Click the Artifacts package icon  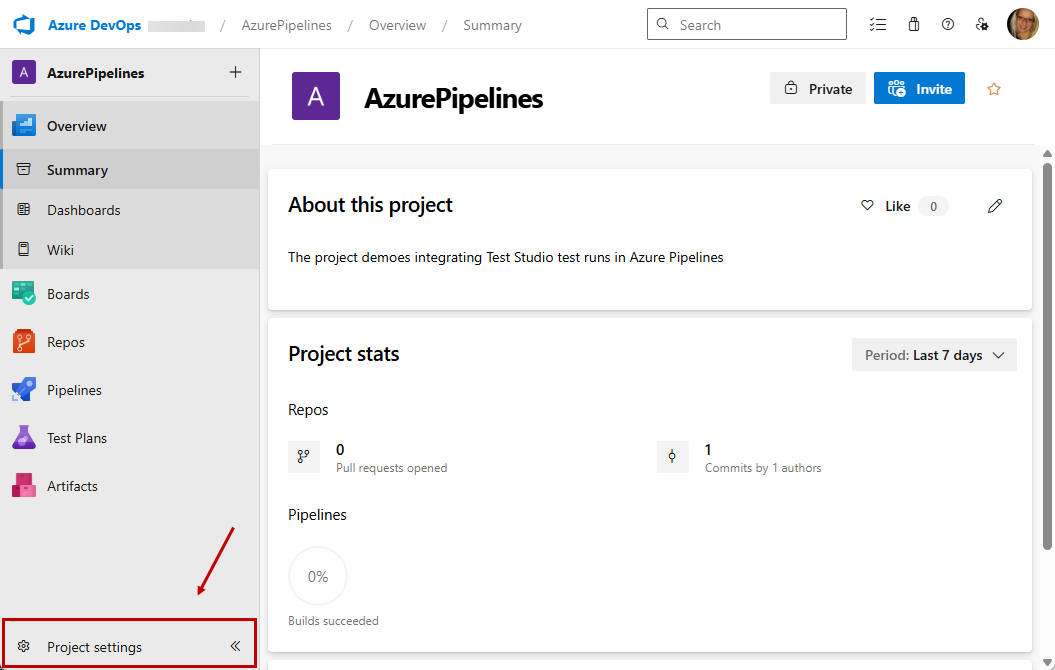(24, 485)
